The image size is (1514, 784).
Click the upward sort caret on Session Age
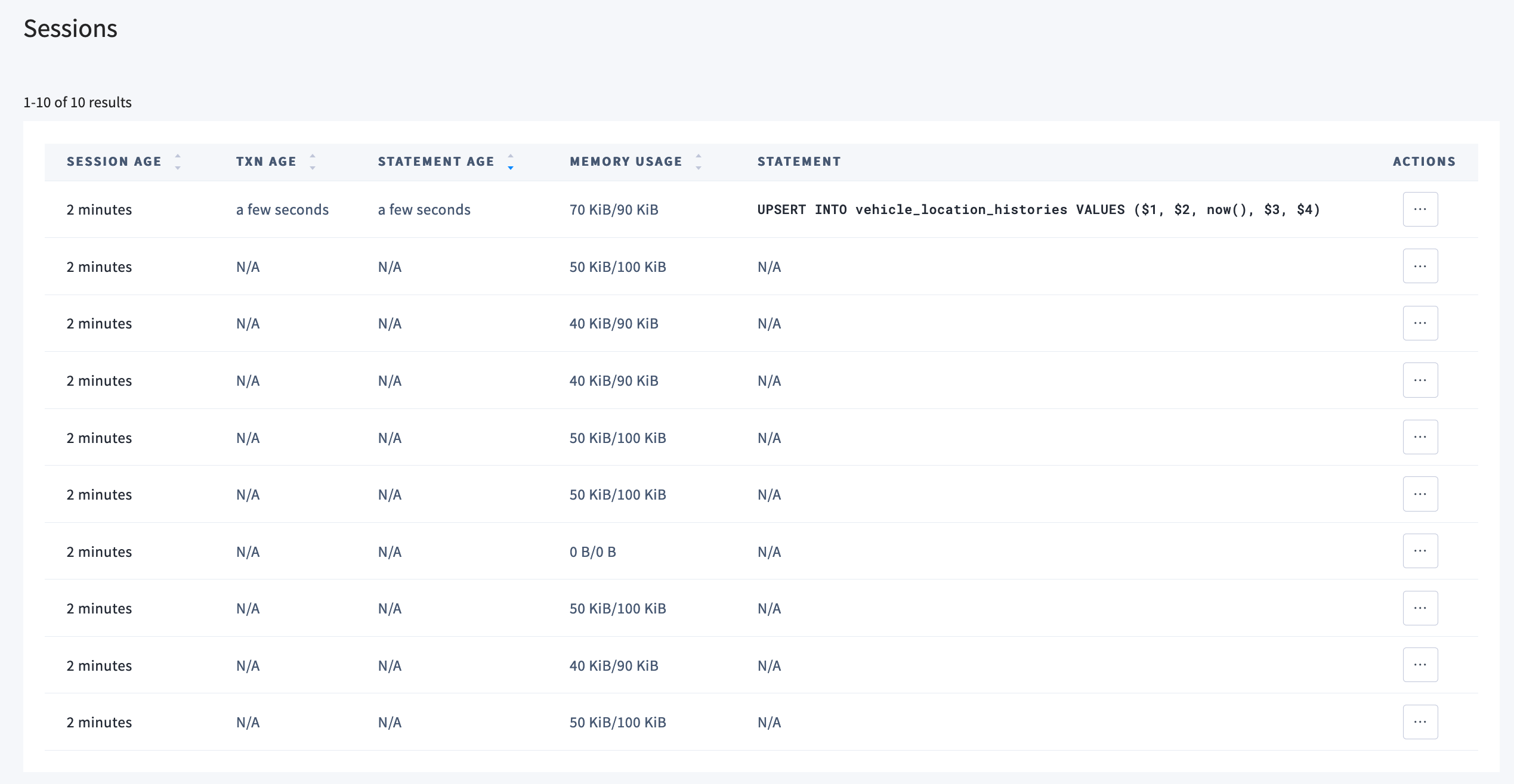click(x=177, y=157)
